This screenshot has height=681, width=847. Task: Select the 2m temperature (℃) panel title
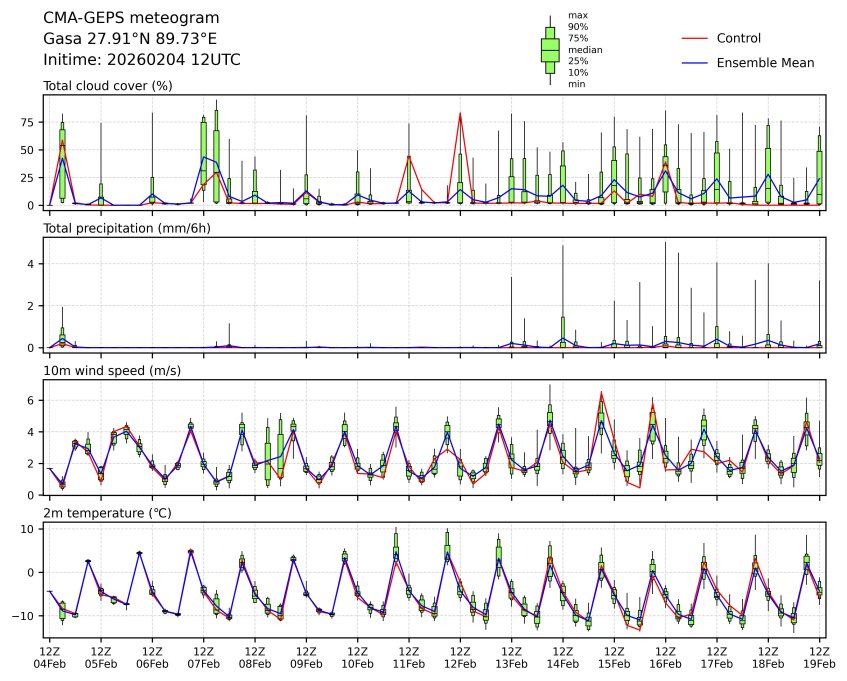click(118, 514)
